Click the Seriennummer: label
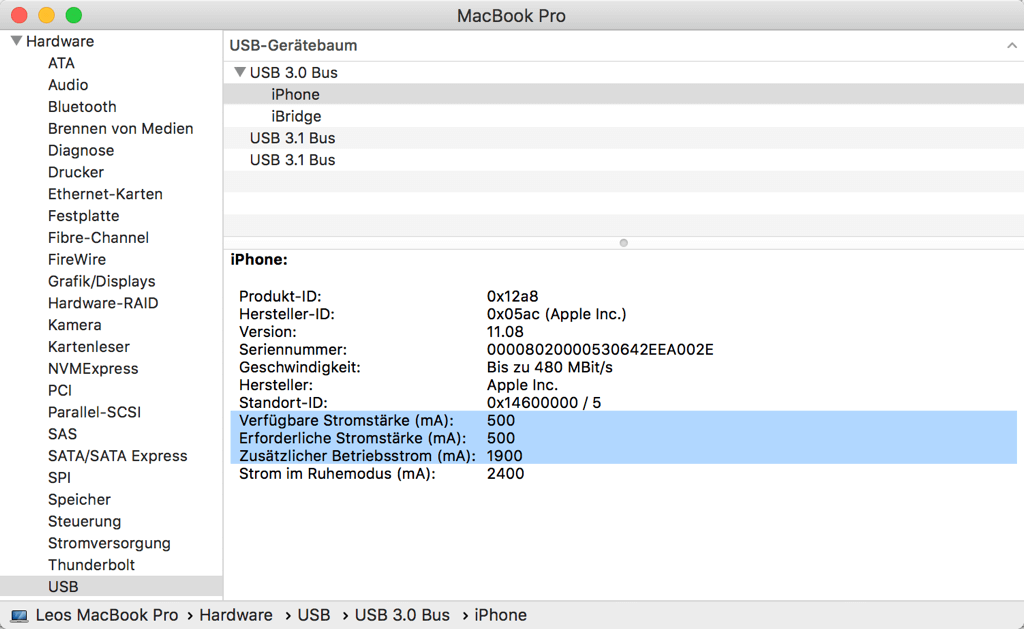Viewport: 1024px width, 629px height. 293,349
